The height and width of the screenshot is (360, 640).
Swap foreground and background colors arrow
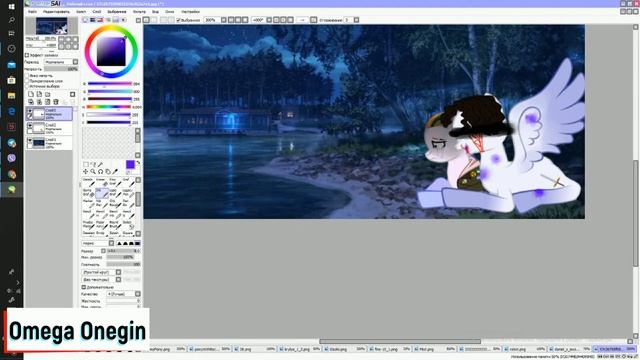point(138,163)
